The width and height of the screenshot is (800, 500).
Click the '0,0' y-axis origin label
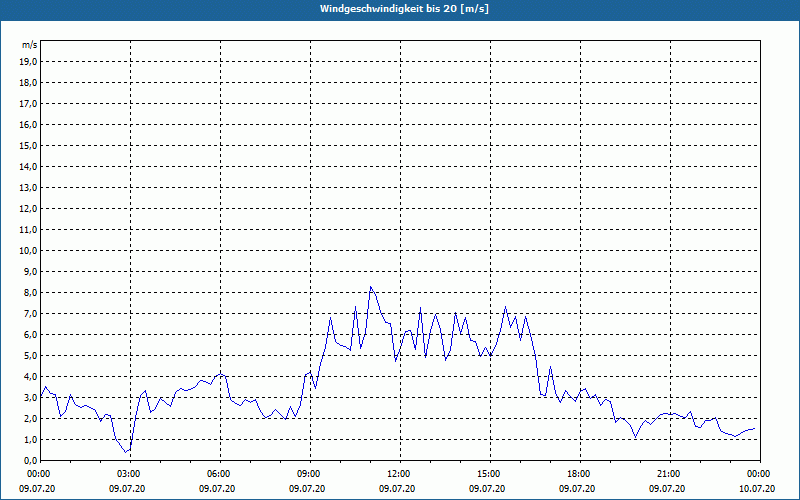(30, 460)
